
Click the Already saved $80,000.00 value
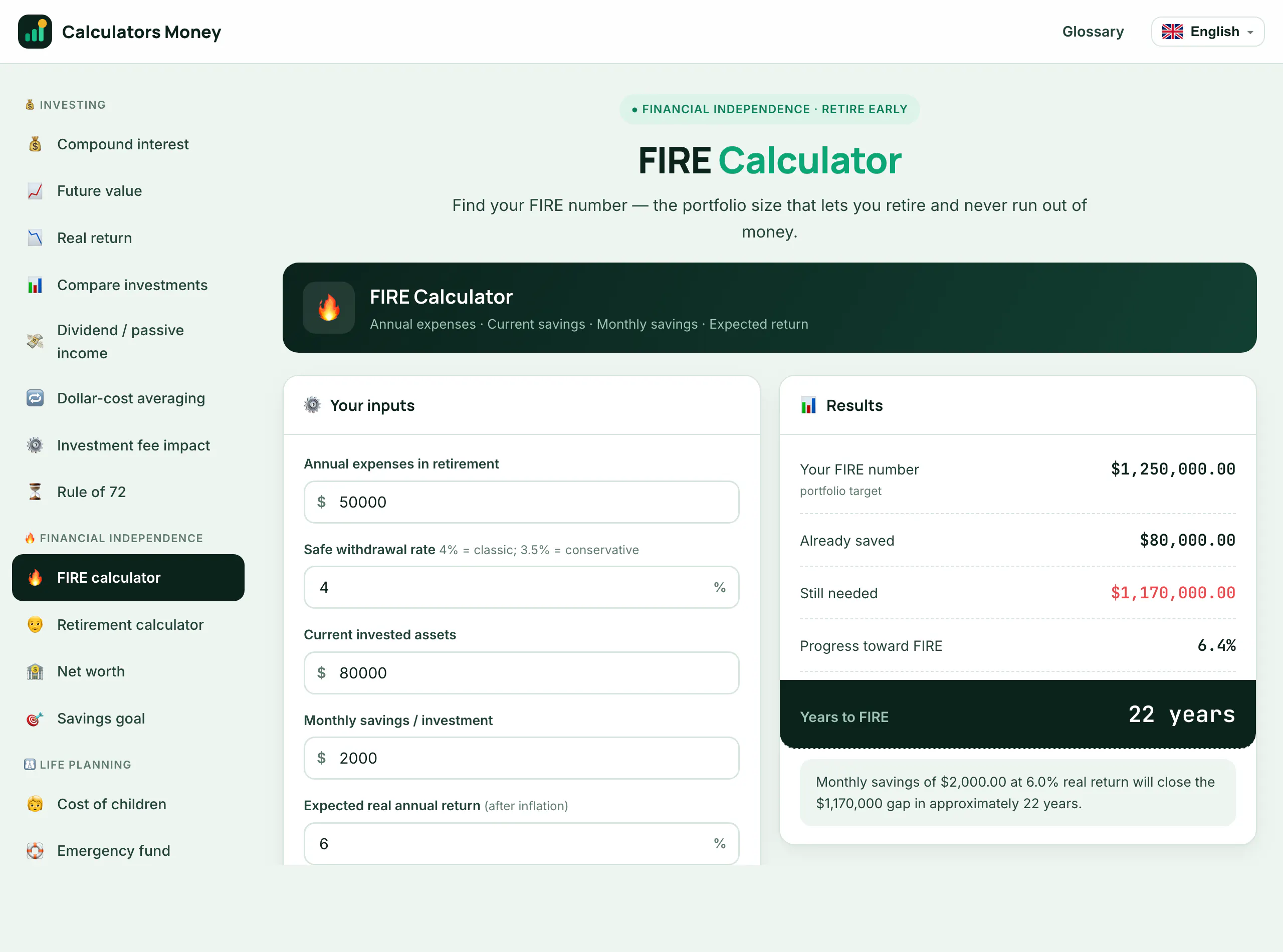coord(1187,540)
